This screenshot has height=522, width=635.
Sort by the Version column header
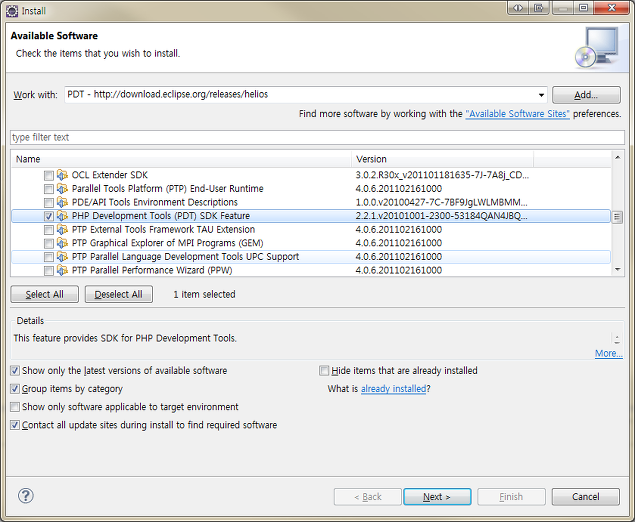442,159
